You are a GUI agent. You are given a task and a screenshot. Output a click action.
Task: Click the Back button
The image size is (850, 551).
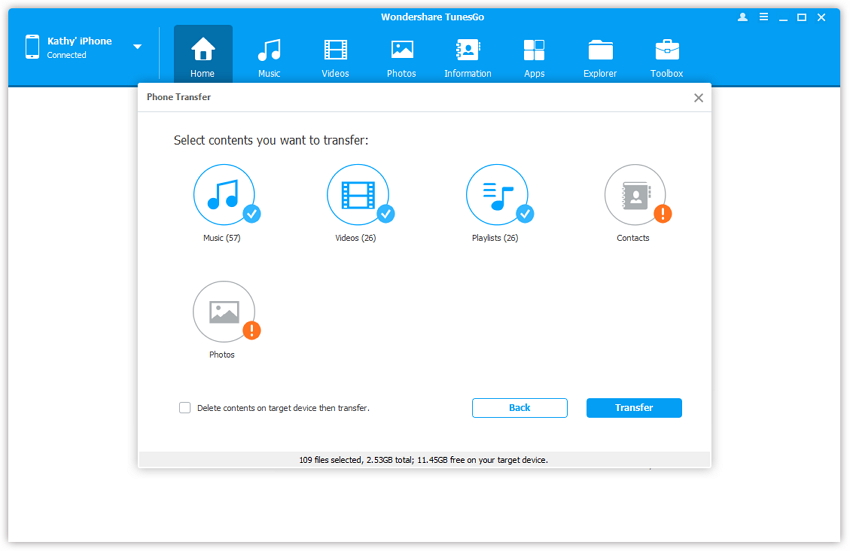click(519, 408)
